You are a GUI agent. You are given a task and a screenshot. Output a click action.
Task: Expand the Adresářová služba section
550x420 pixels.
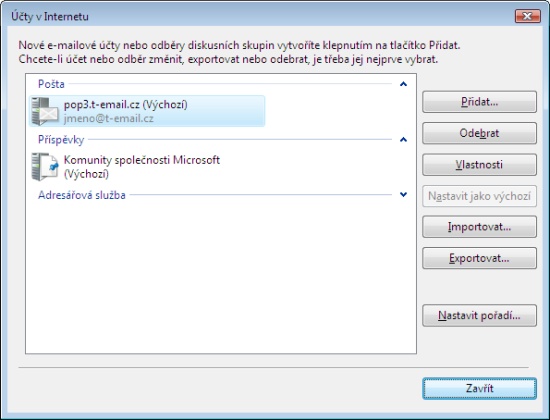403,194
